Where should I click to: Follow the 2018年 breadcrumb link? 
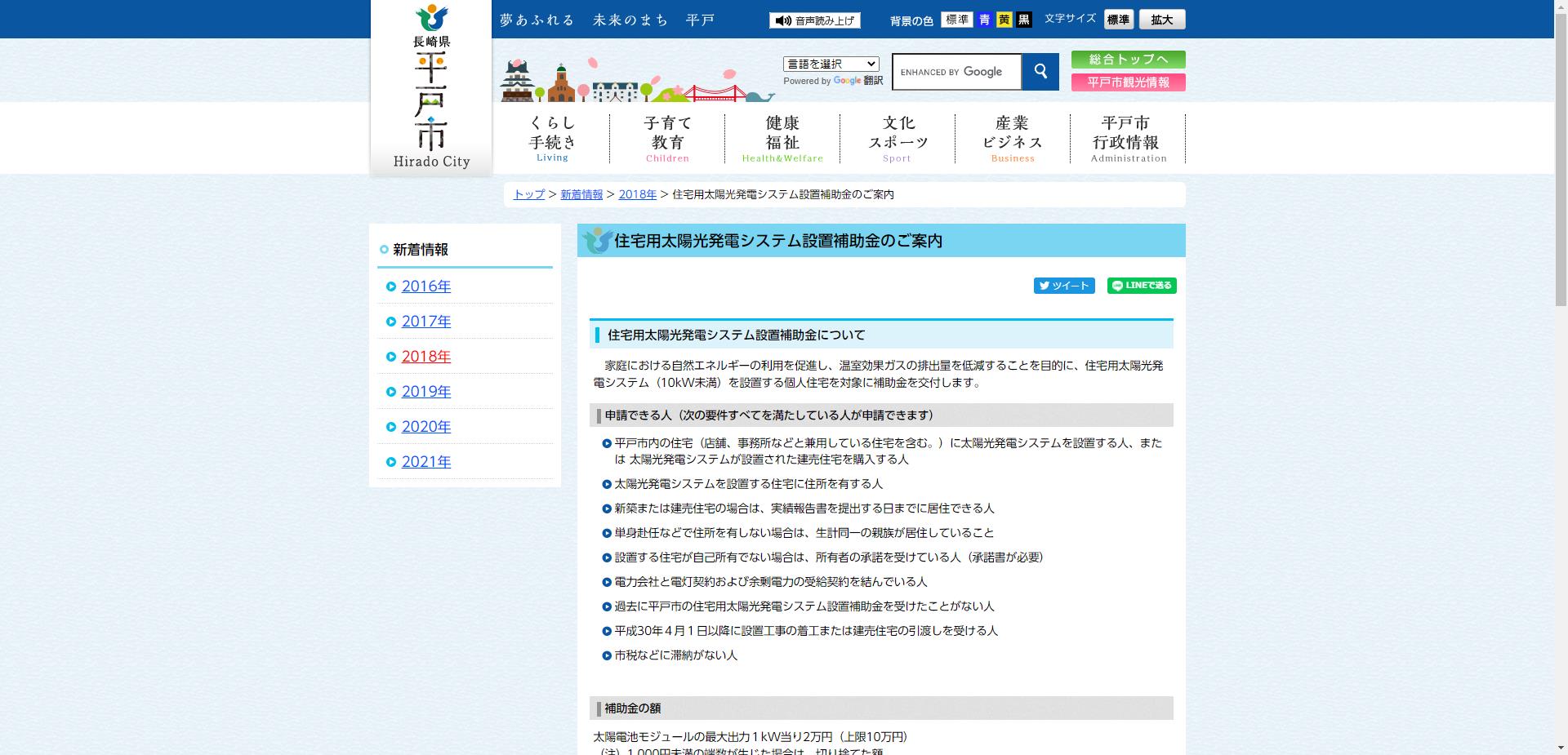(637, 194)
